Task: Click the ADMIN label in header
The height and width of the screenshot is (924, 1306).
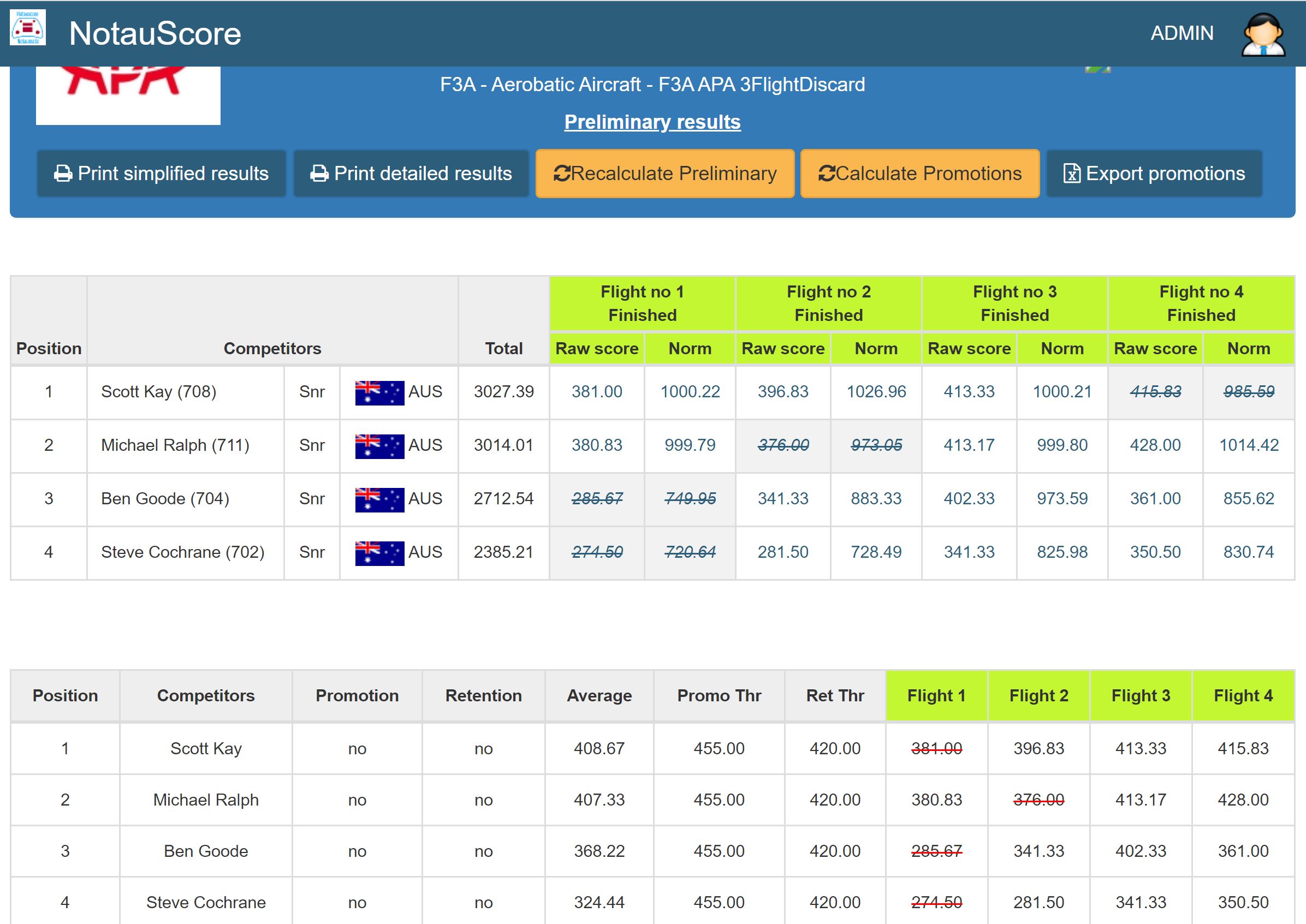Action: click(1182, 33)
